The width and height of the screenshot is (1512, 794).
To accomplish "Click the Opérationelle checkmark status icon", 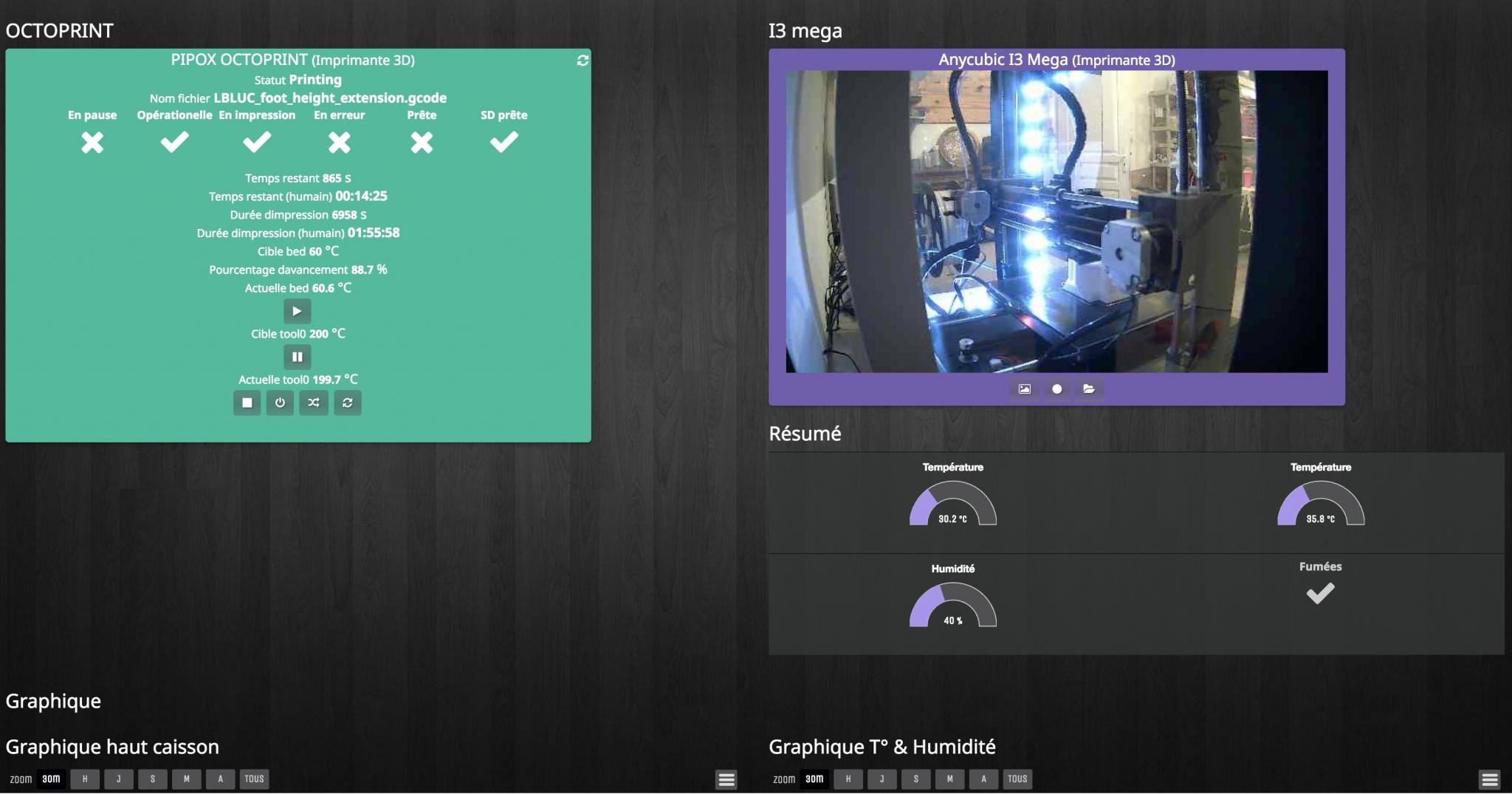I will point(175,141).
